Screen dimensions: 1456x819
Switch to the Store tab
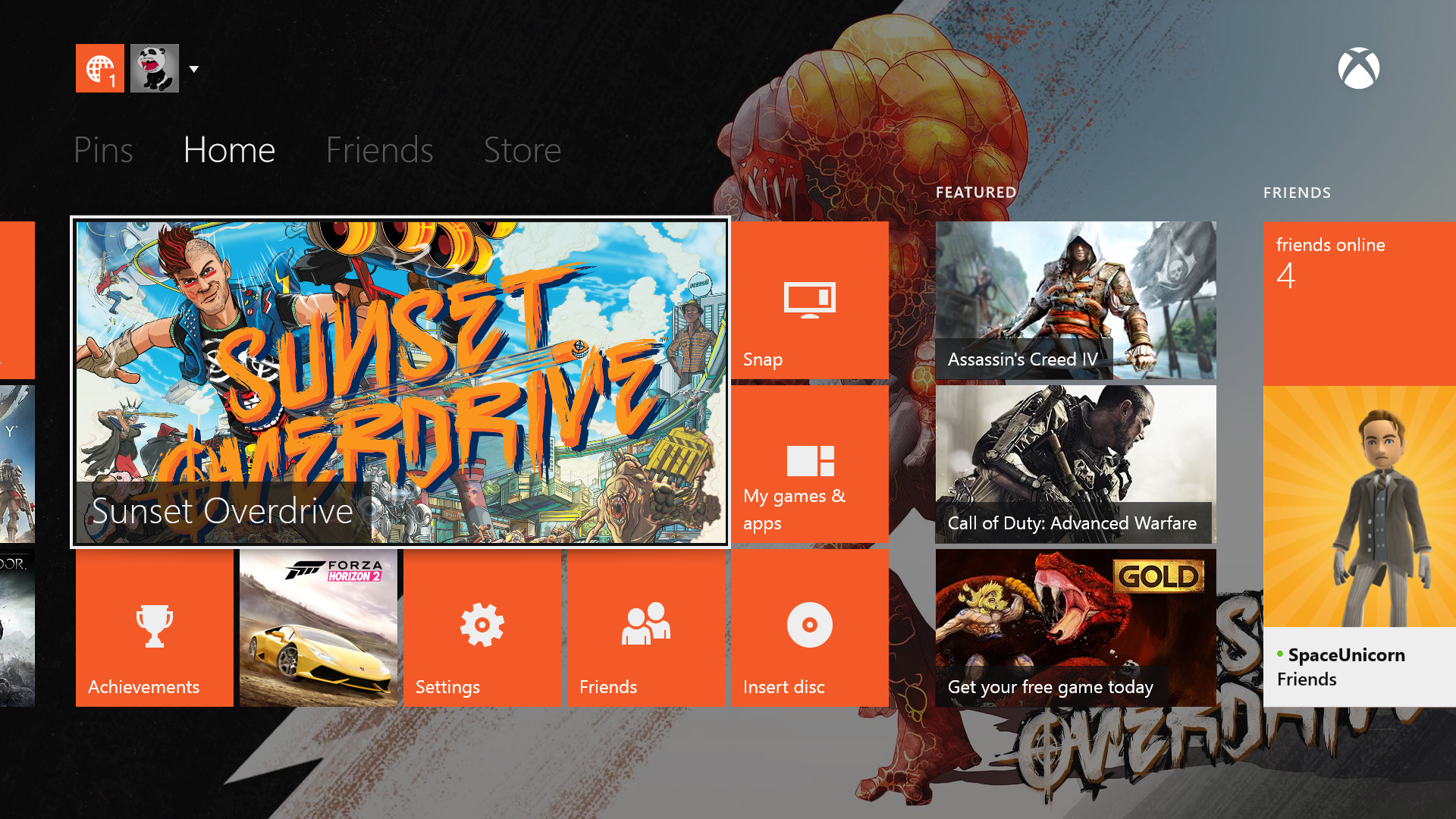(522, 149)
